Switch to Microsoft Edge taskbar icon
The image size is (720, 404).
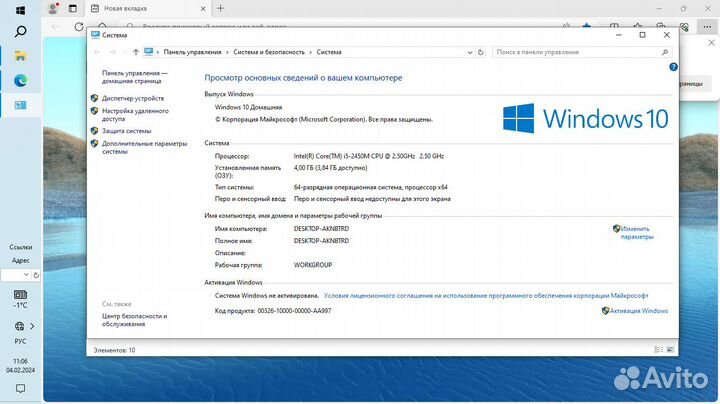tap(20, 81)
